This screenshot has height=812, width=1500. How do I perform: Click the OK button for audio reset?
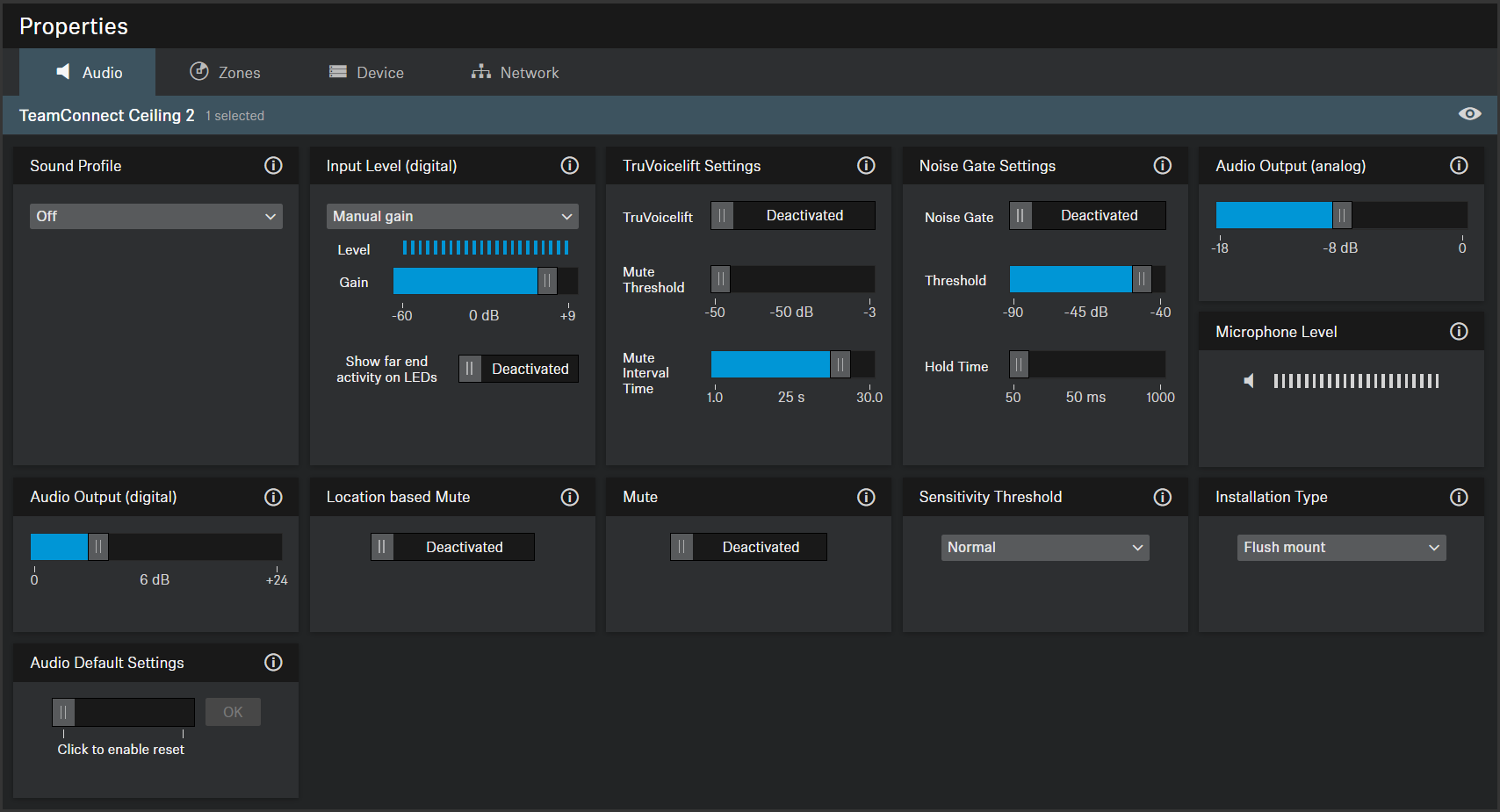click(233, 712)
